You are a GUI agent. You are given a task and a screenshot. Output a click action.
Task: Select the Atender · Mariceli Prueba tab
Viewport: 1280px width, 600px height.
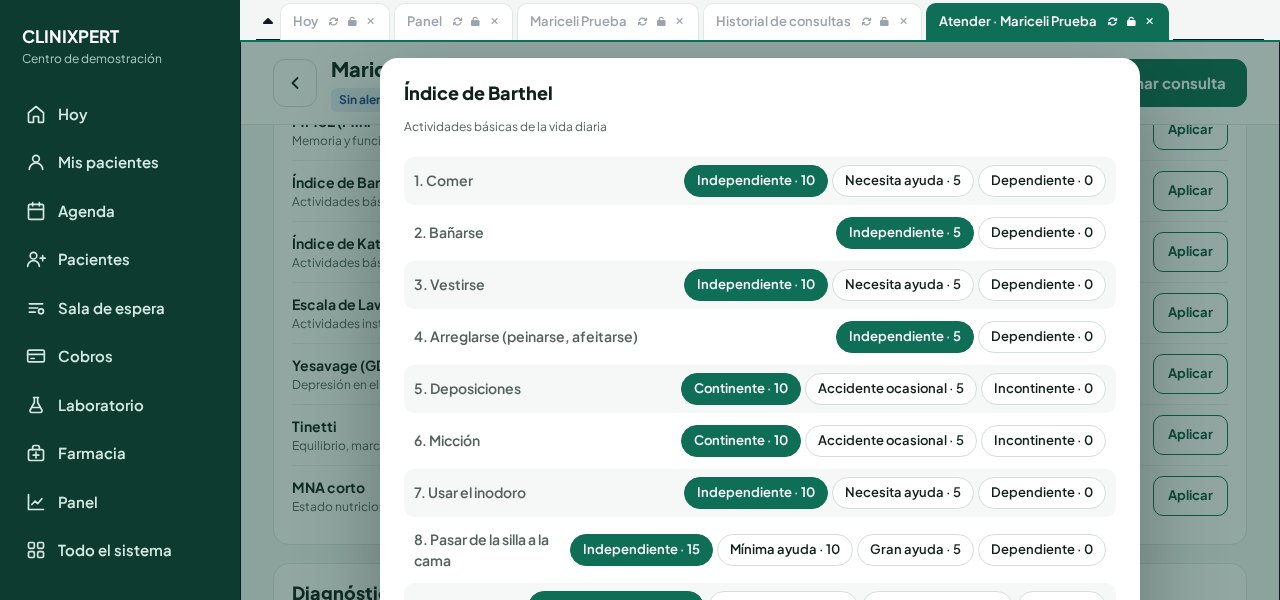(1017, 21)
